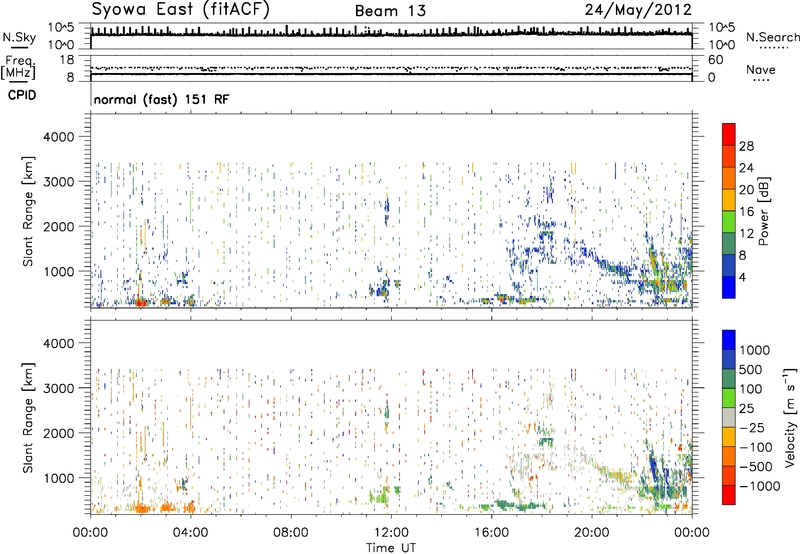This screenshot has height=554, width=800.
Task: Select the '08:00' time axis label
Action: [x=290, y=533]
